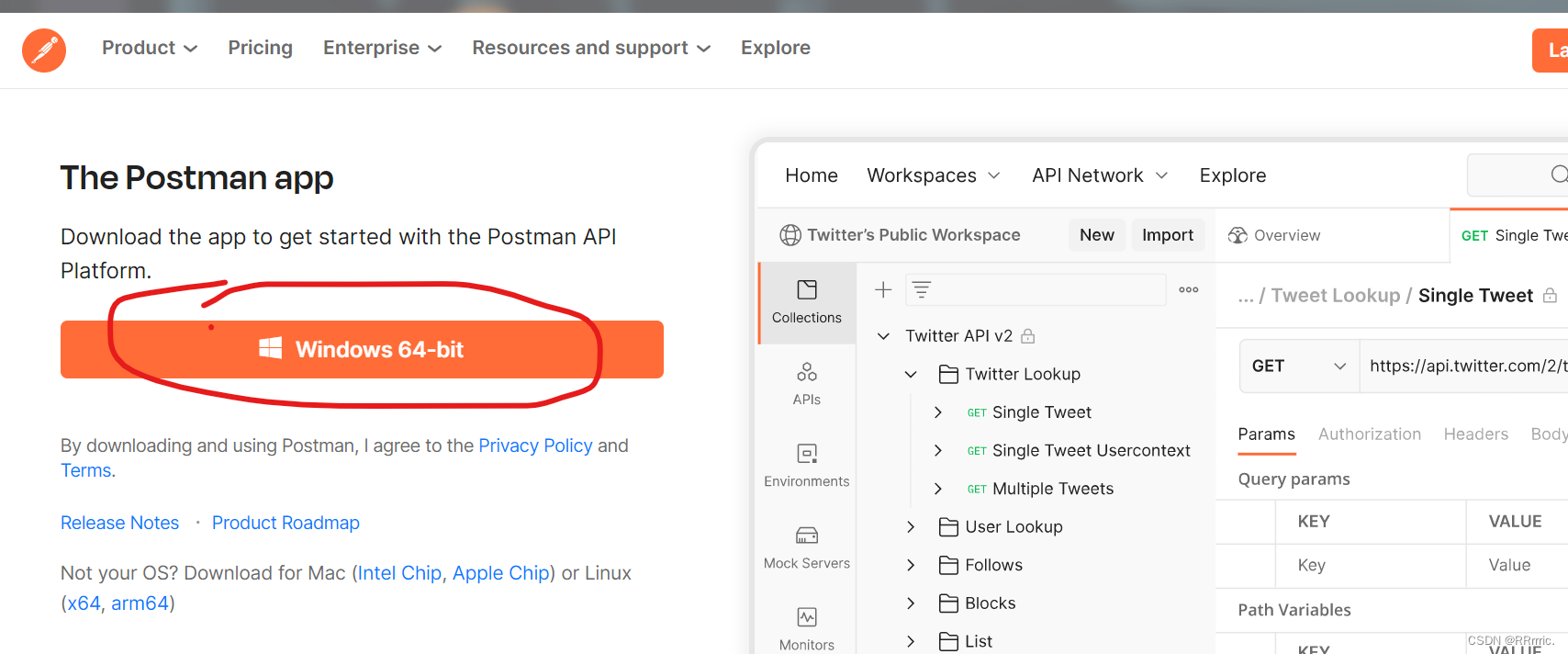Open the Workspaces dropdown
1568x654 pixels.
point(934,175)
